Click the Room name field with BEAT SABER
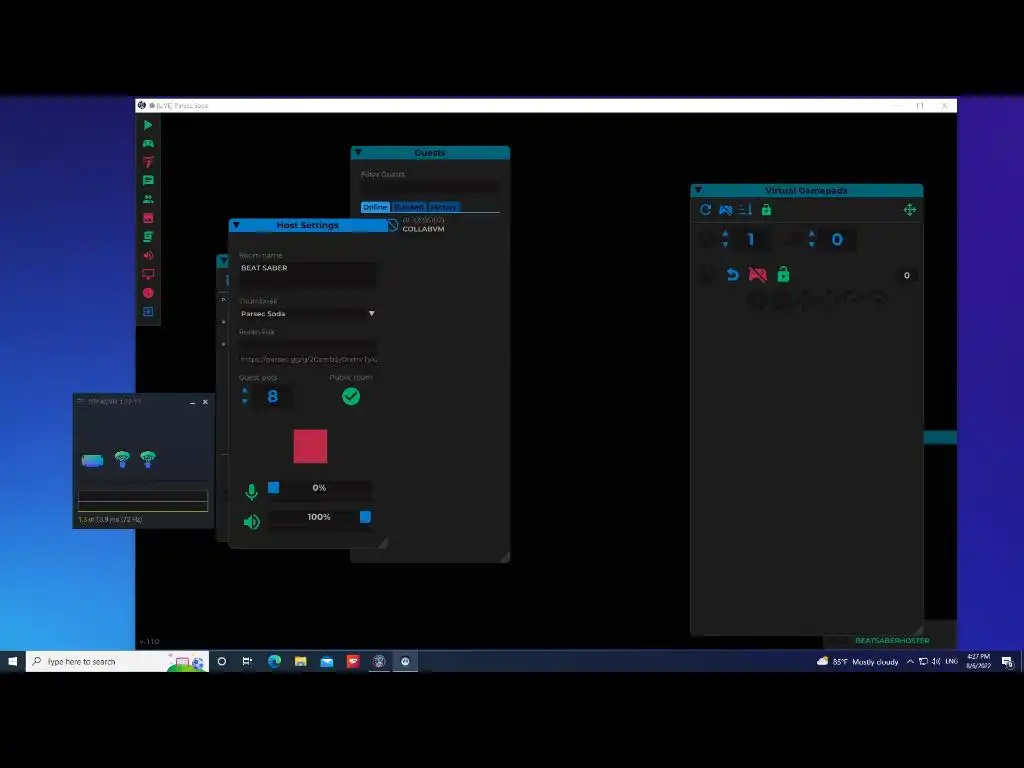 coord(308,275)
